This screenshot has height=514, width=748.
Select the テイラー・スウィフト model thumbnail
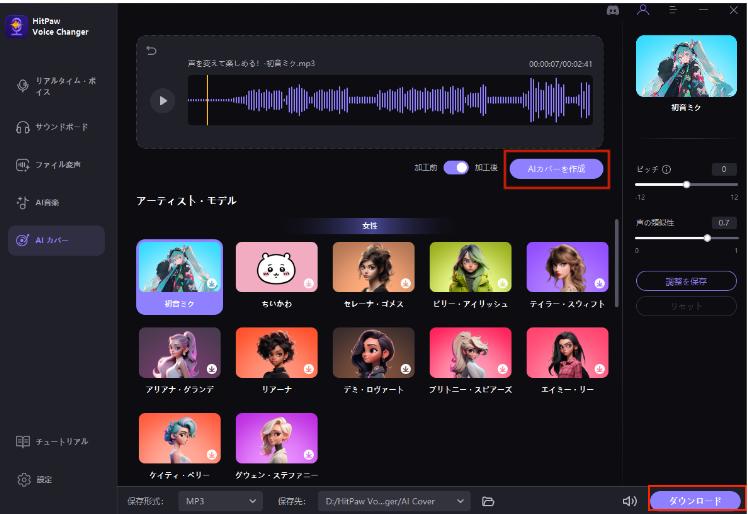tap(567, 267)
